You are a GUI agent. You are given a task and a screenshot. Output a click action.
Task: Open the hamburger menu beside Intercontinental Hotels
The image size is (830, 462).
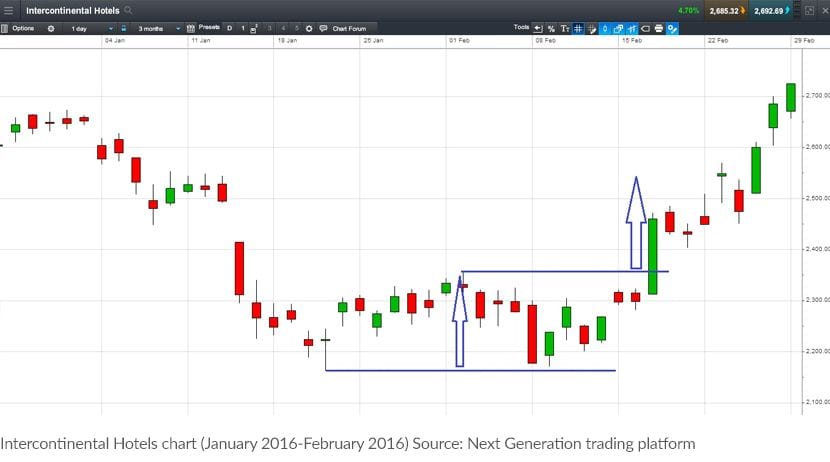(10, 11)
